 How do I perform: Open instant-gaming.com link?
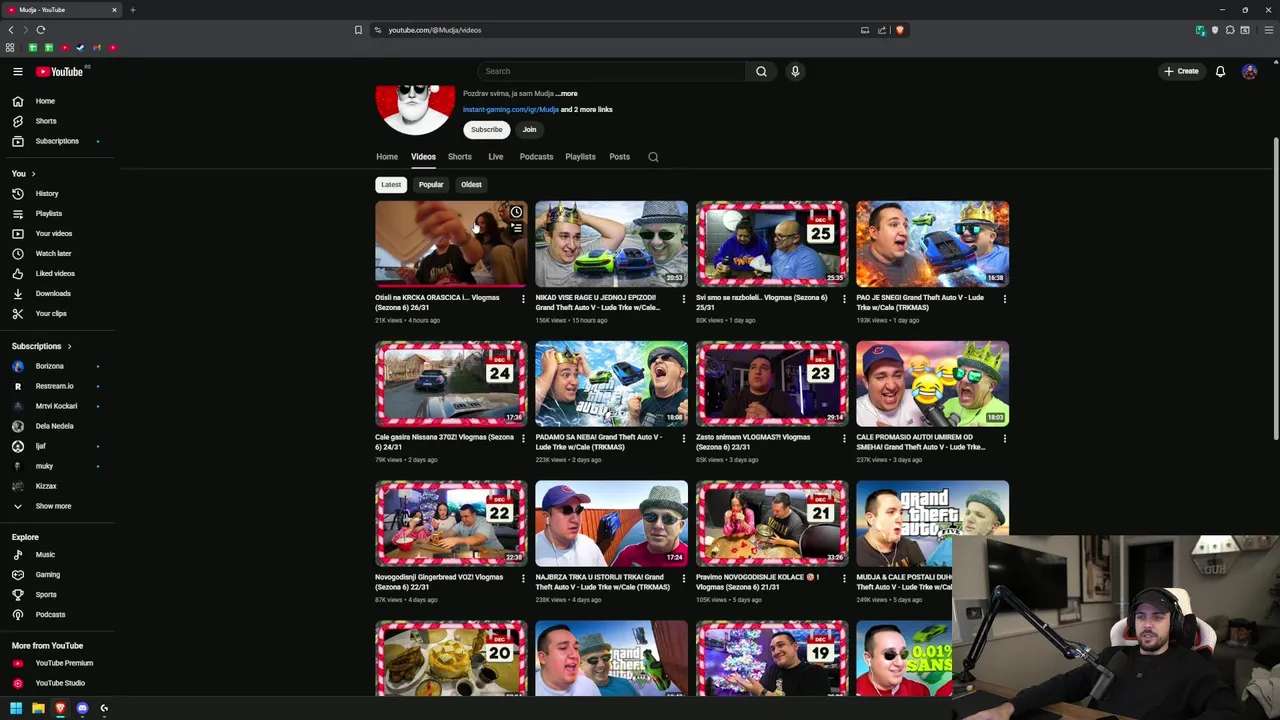click(x=510, y=109)
